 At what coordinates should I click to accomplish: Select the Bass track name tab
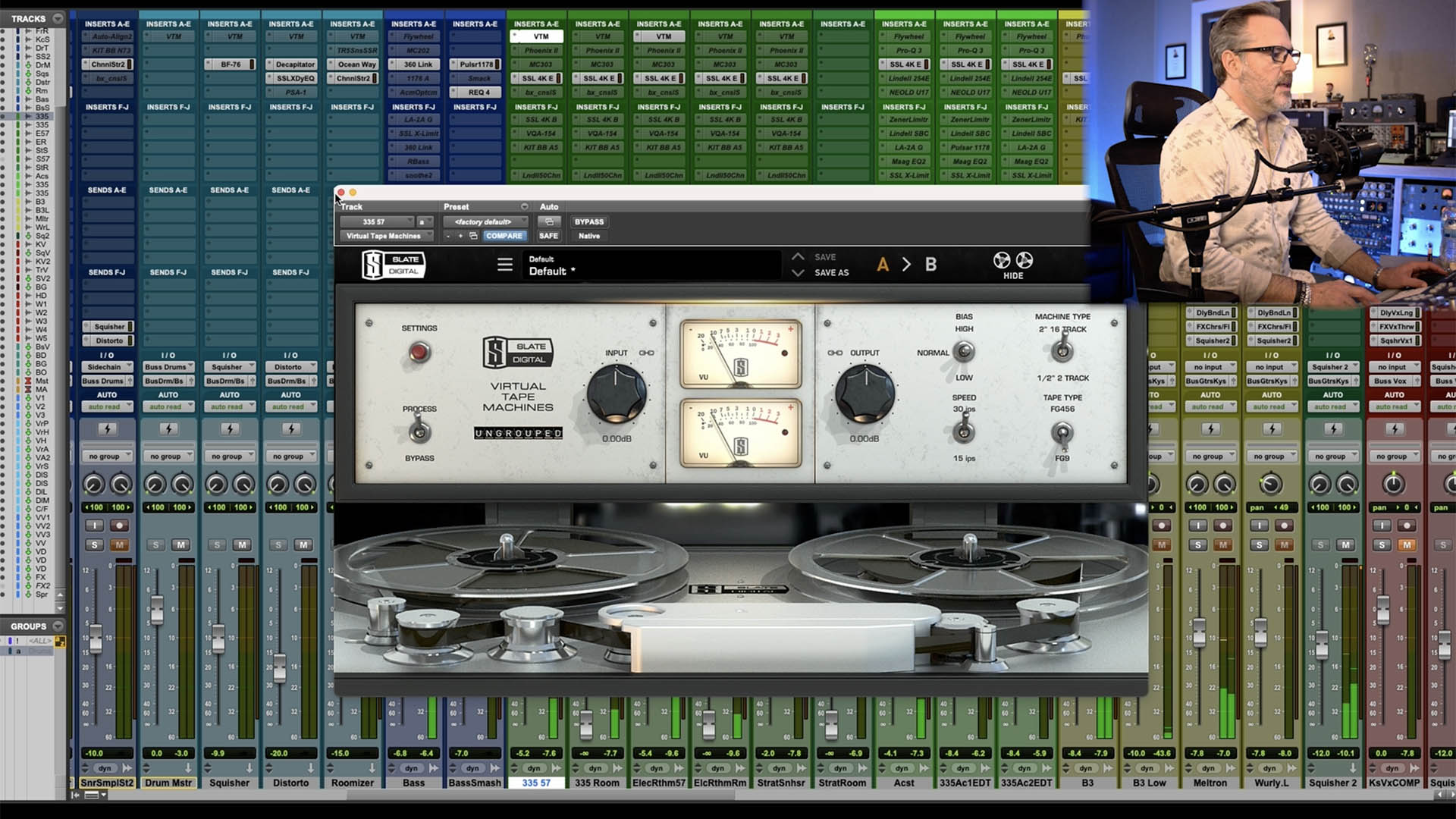(414, 783)
